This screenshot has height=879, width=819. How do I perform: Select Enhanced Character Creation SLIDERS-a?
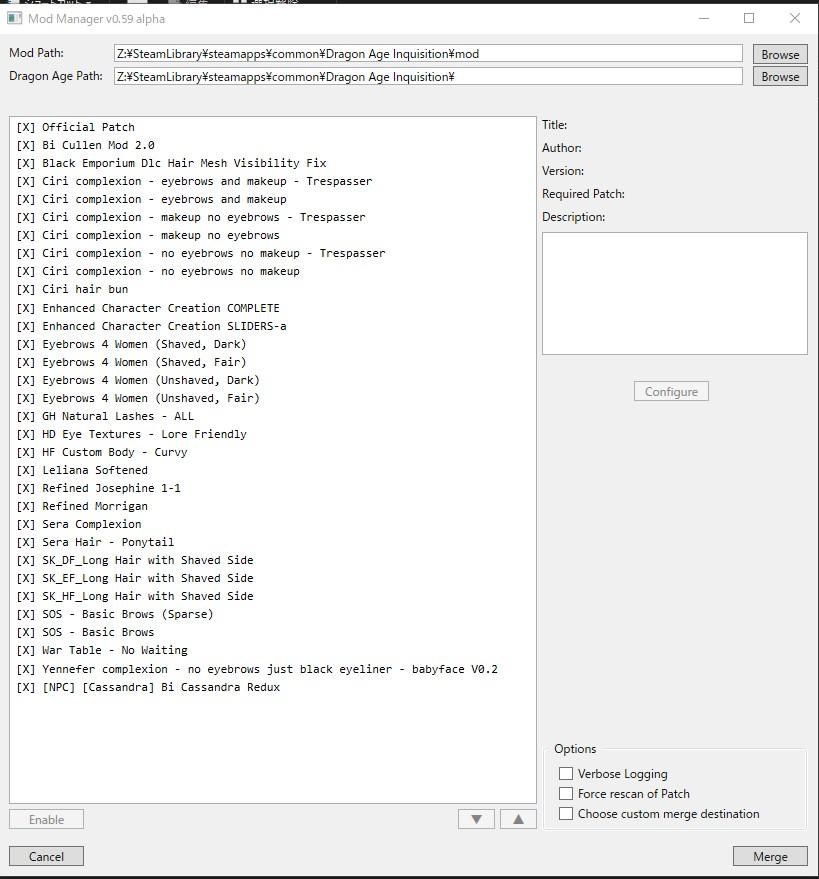coord(151,326)
